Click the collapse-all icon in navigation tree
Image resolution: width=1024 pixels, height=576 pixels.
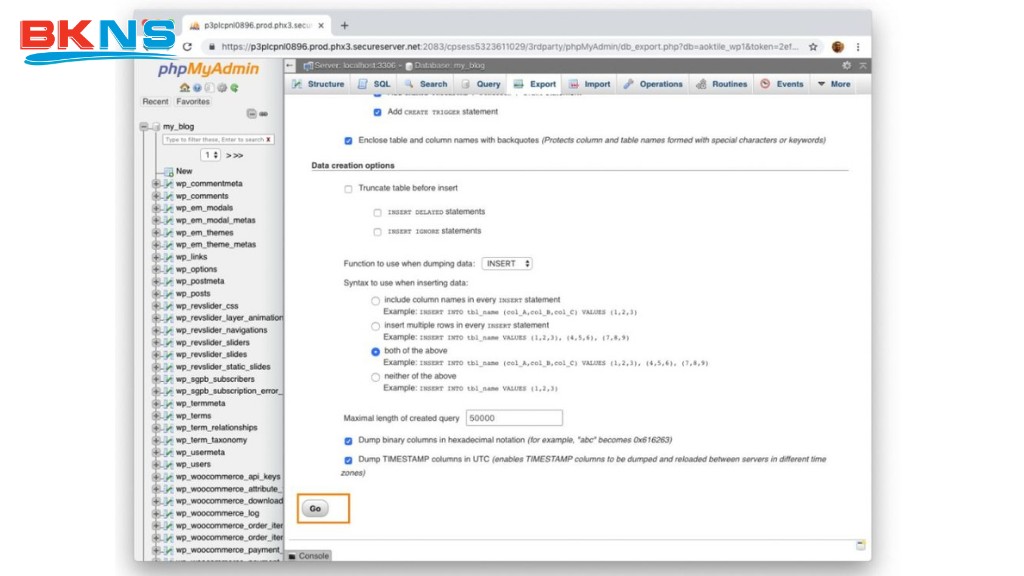(252, 114)
